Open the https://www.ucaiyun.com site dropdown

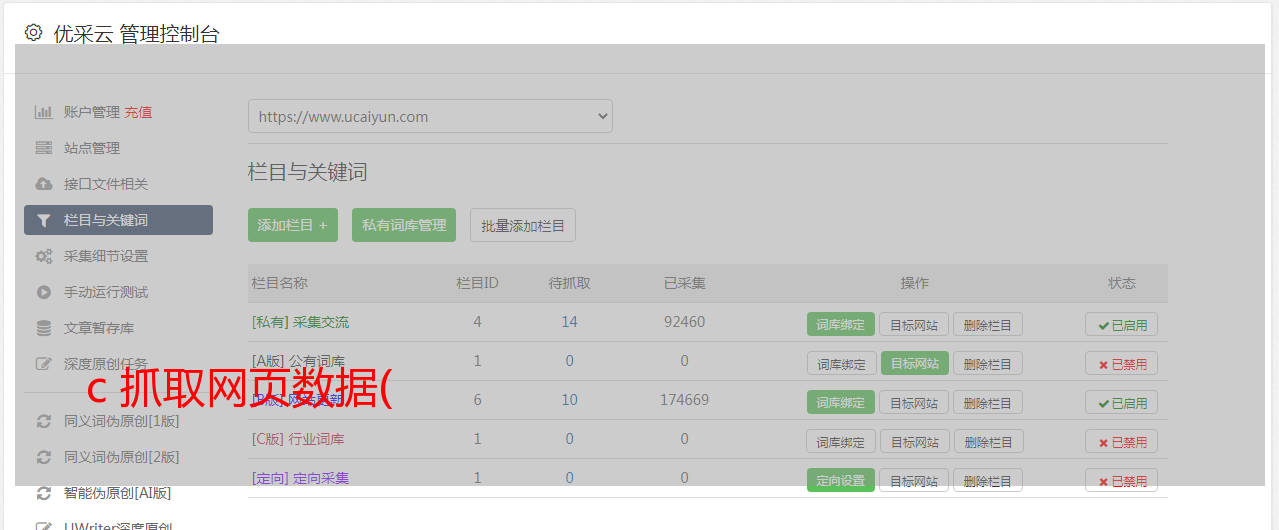coord(430,116)
